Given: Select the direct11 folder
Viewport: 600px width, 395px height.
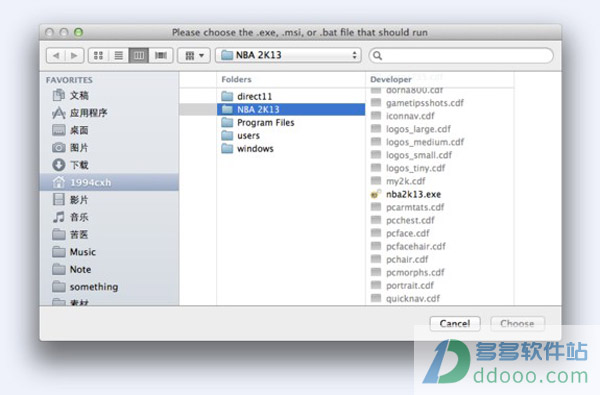Looking at the screenshot, I should pyautogui.click(x=291, y=96).
